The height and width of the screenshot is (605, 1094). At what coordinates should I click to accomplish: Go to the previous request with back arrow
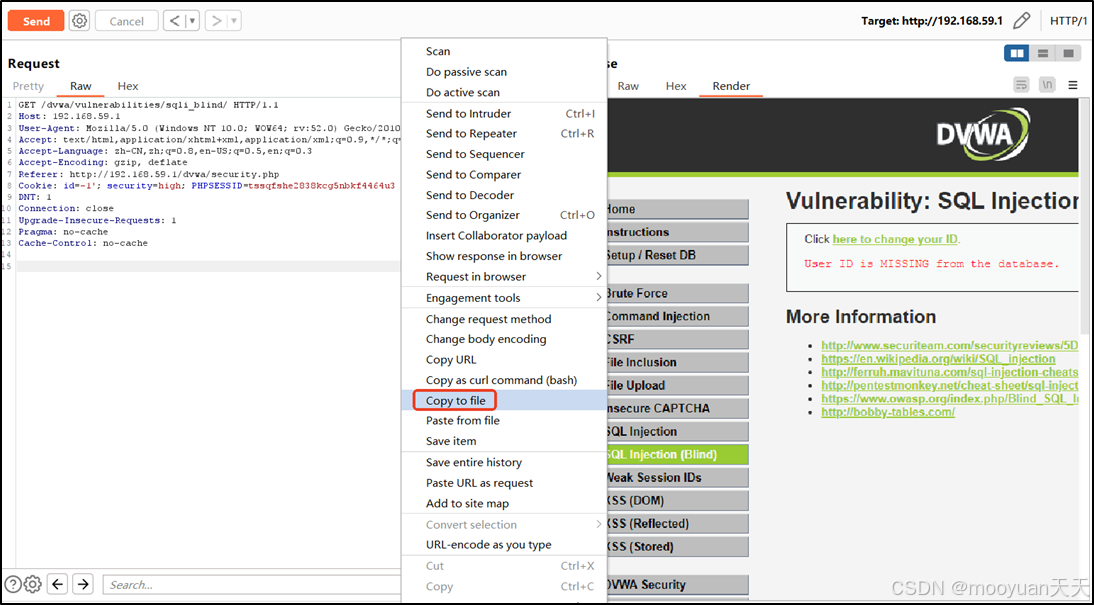[174, 21]
